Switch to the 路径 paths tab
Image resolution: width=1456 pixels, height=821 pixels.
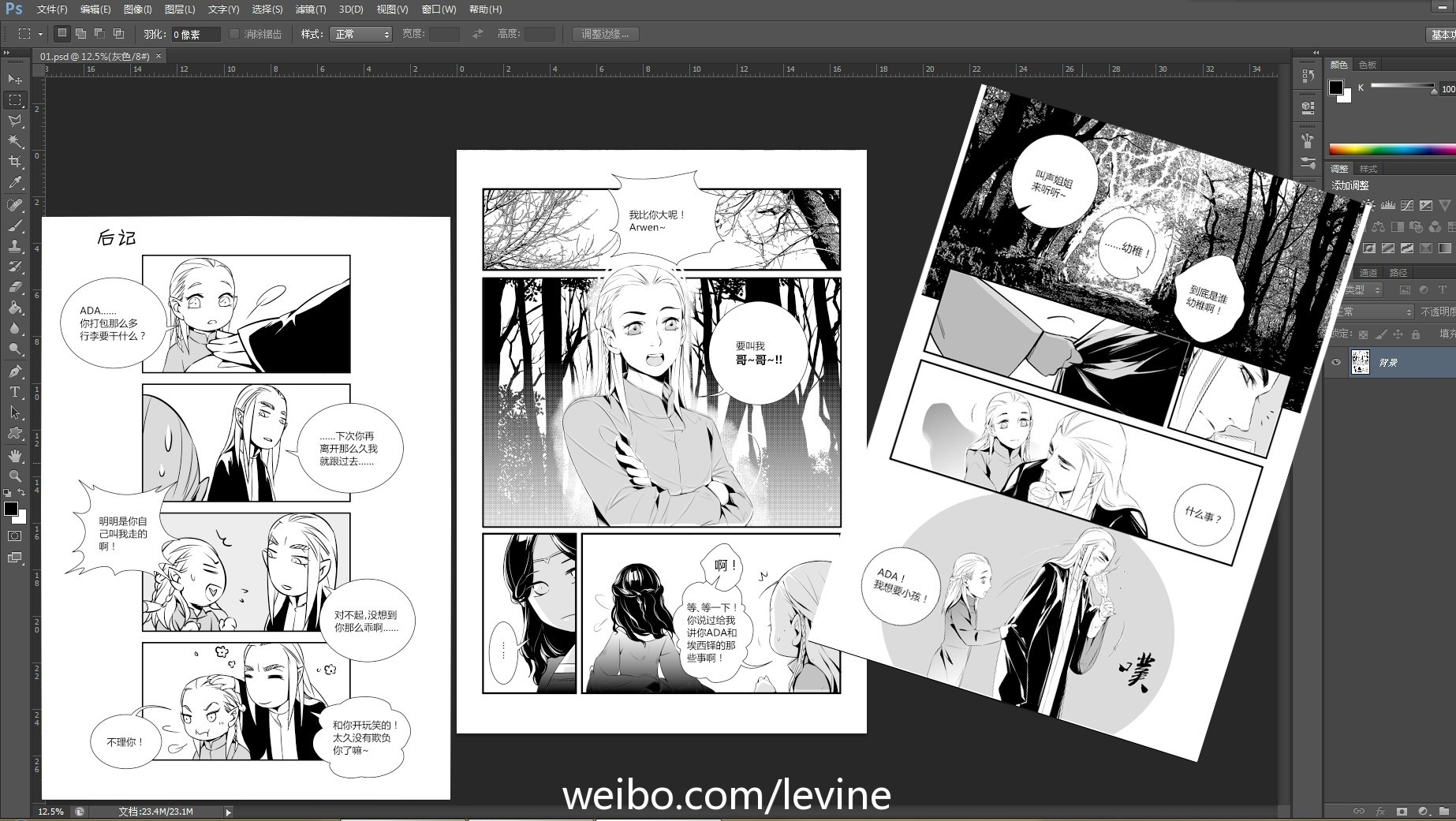pyautogui.click(x=1398, y=273)
